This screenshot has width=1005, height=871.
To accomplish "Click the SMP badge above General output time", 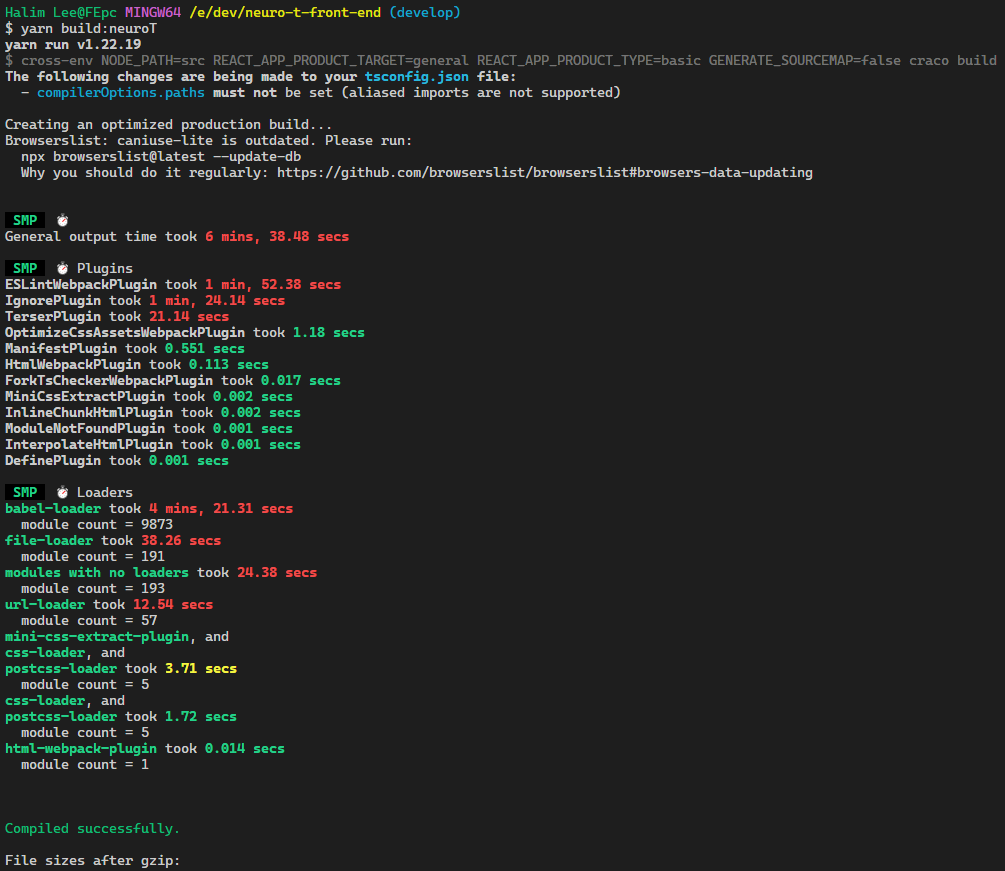I will [x=25, y=220].
